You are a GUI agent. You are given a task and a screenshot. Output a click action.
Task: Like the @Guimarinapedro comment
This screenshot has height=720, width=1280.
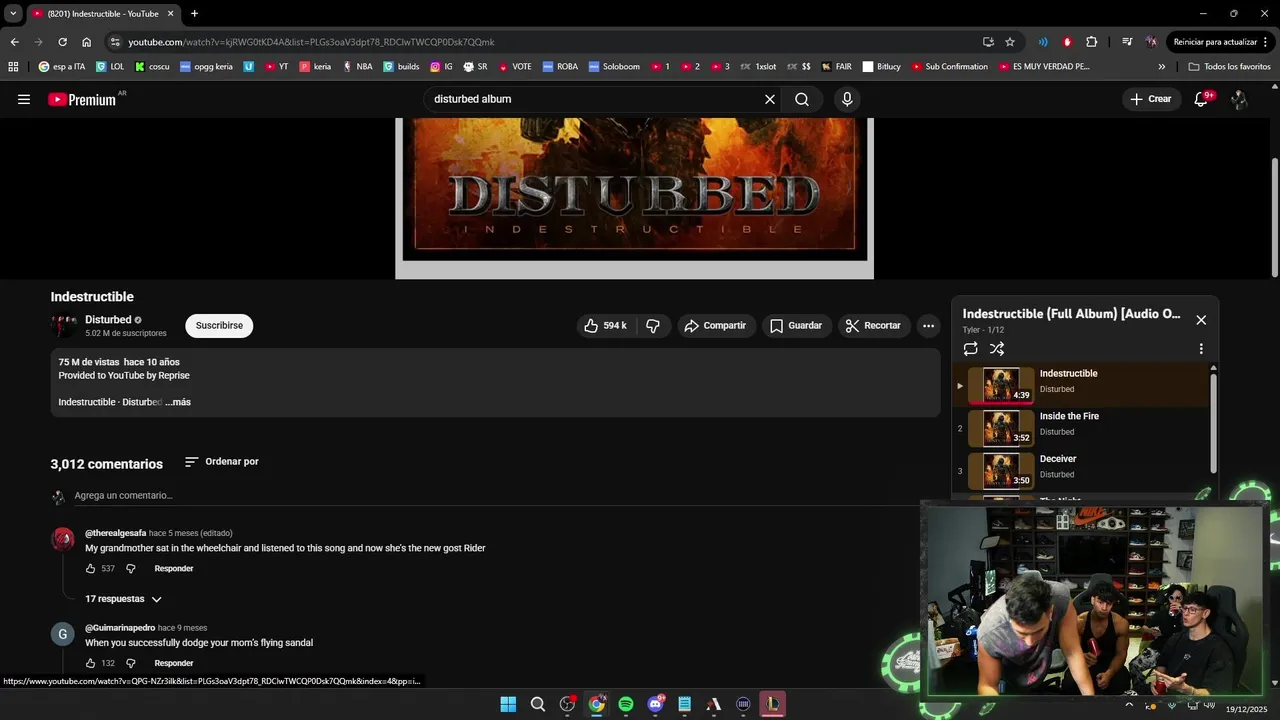pyautogui.click(x=91, y=663)
